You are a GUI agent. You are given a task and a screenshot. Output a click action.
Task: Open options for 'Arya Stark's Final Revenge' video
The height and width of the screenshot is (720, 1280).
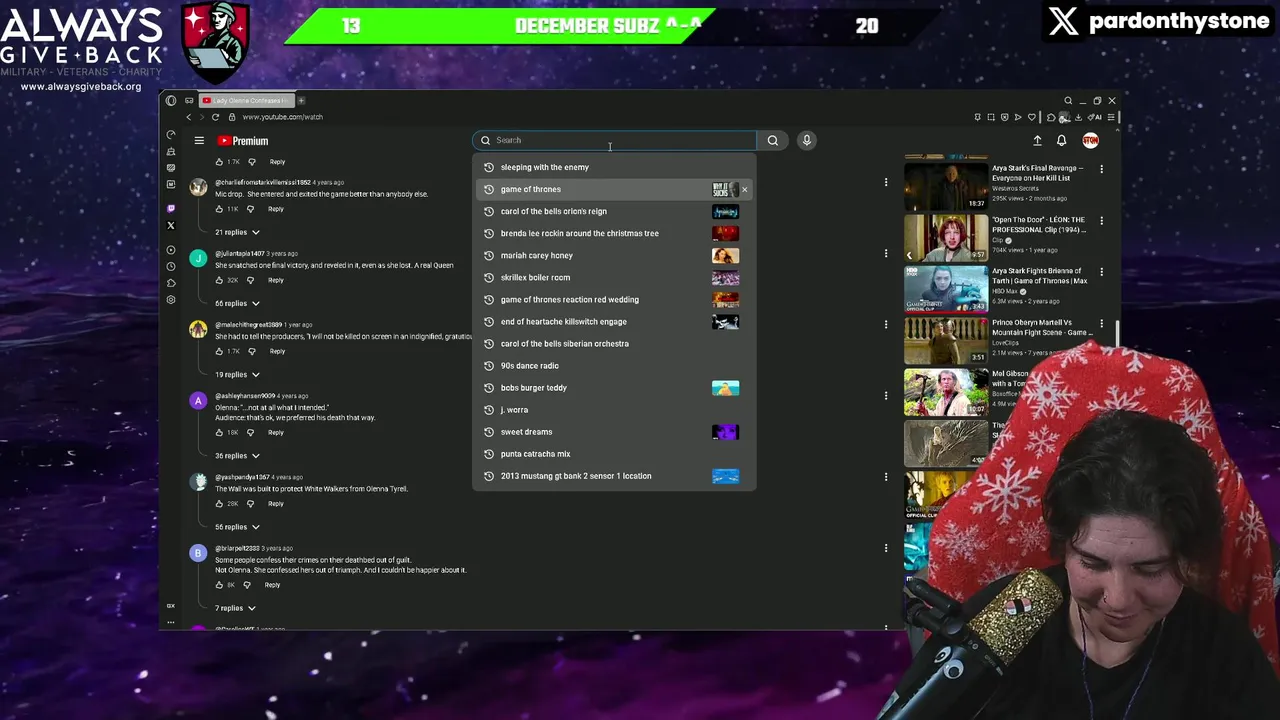(x=1101, y=169)
